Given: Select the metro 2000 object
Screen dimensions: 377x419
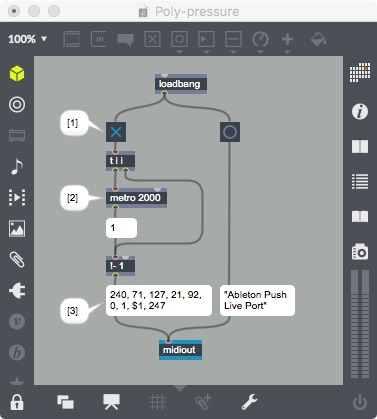Looking at the screenshot, I should (x=136, y=198).
